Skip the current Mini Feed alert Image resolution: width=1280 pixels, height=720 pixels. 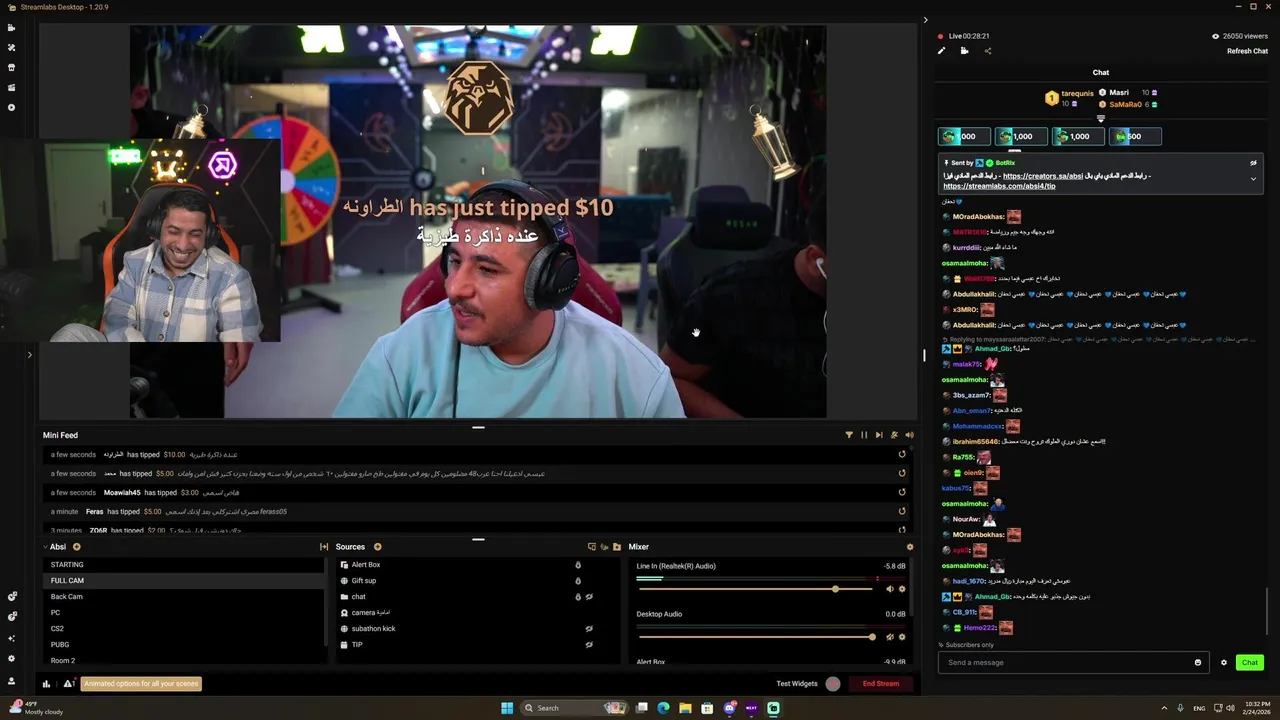click(x=879, y=435)
